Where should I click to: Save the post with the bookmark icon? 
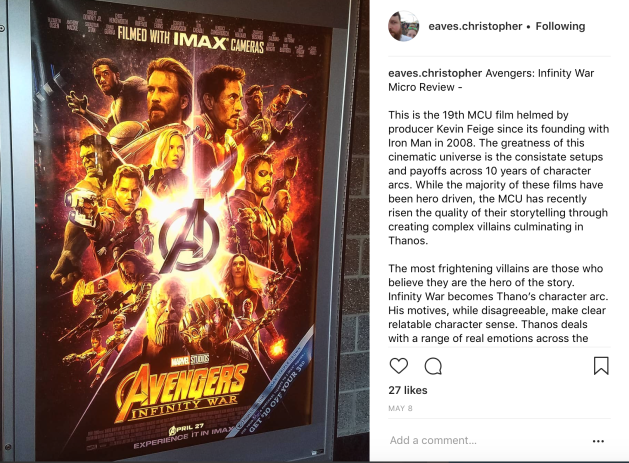[x=601, y=366]
